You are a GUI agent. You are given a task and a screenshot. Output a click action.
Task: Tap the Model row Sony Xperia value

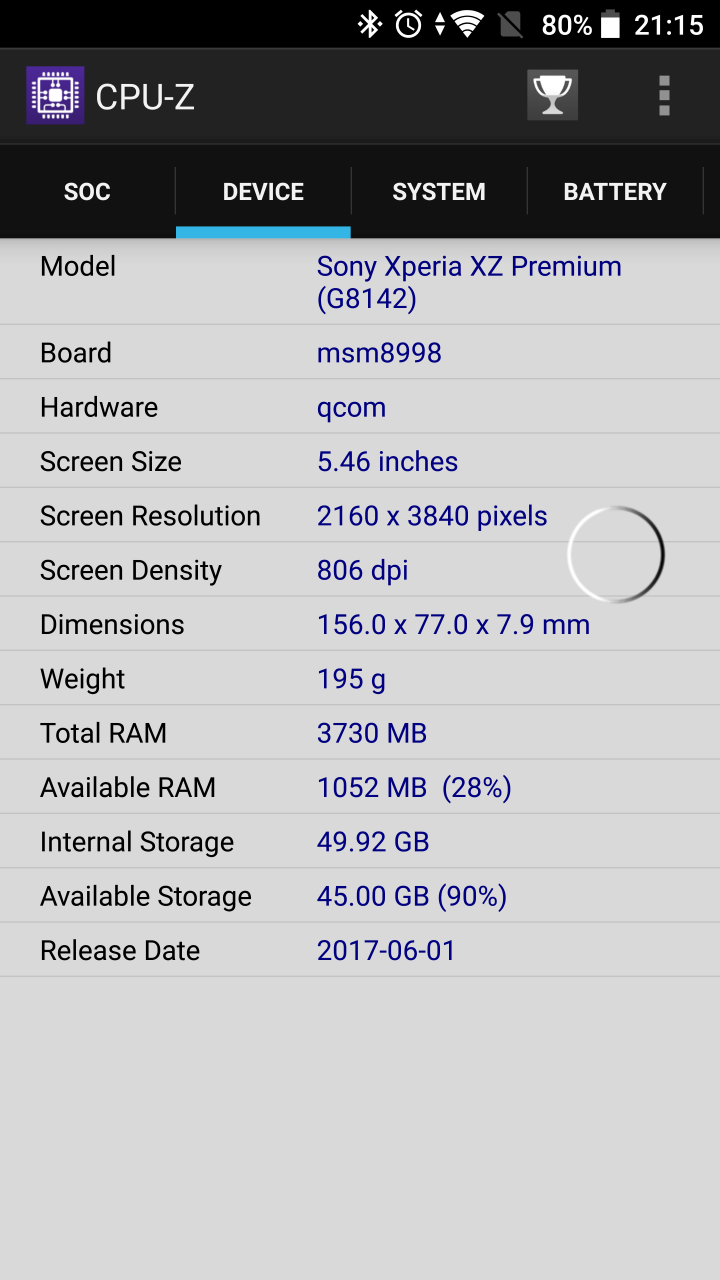point(469,282)
